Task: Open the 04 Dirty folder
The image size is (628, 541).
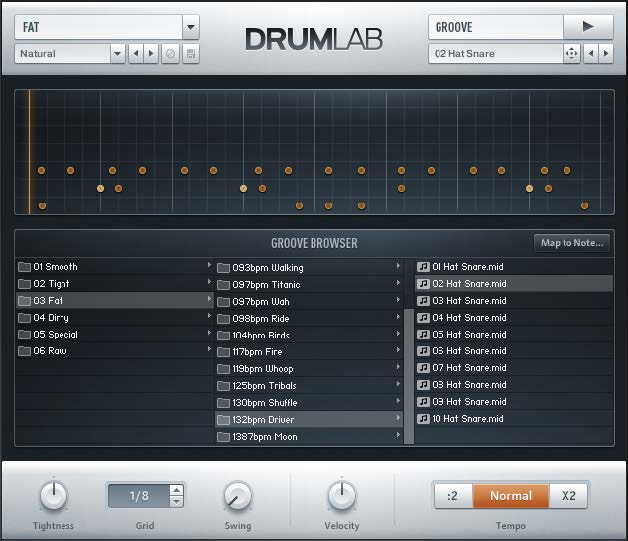Action: [115, 318]
